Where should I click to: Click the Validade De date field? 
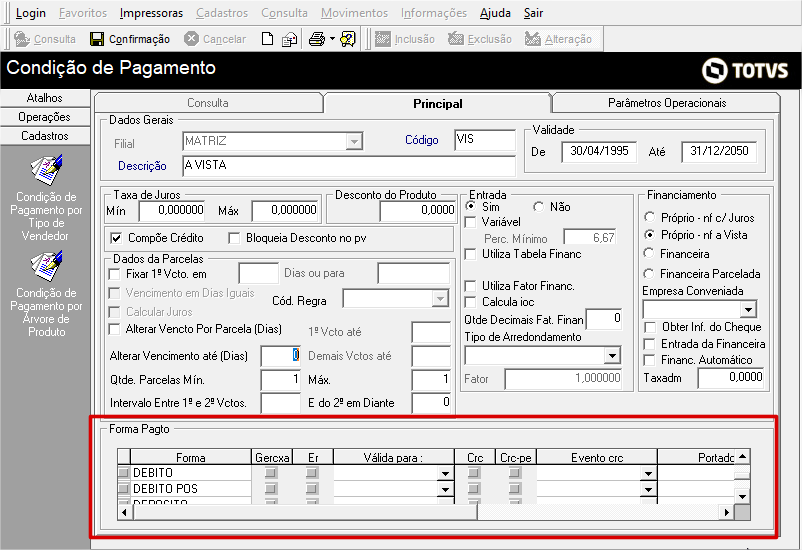tap(599, 151)
